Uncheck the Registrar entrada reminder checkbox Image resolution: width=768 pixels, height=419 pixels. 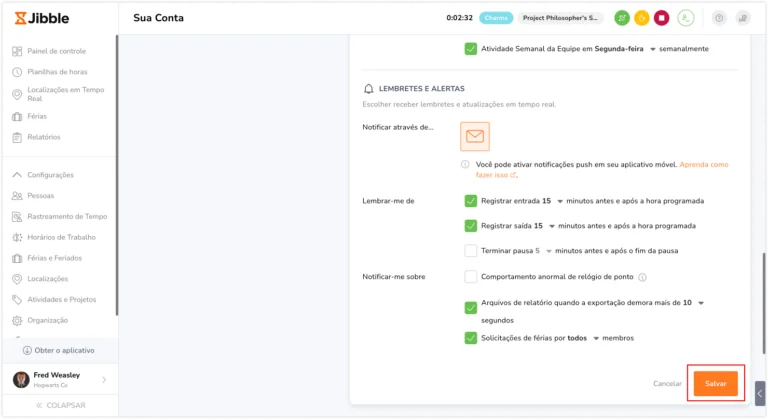[x=470, y=201]
